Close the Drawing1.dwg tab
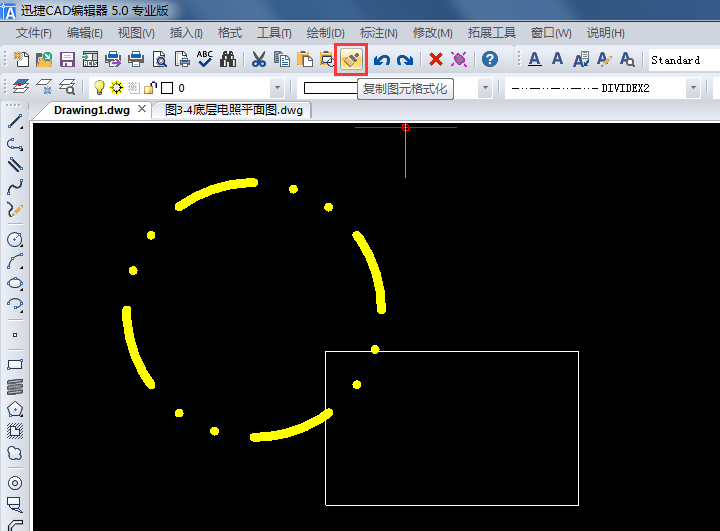The height and width of the screenshot is (531, 720). 142,109
